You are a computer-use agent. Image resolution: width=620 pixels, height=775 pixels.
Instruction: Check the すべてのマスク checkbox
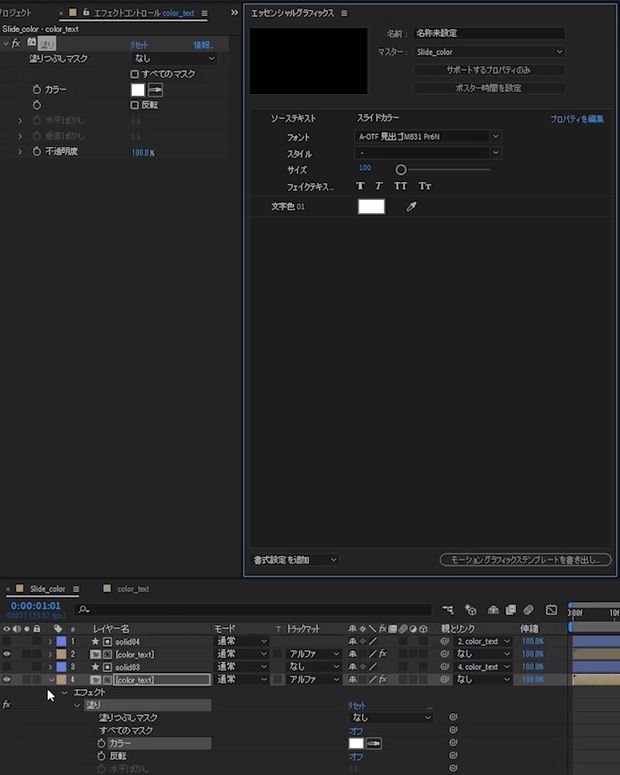coord(134,74)
